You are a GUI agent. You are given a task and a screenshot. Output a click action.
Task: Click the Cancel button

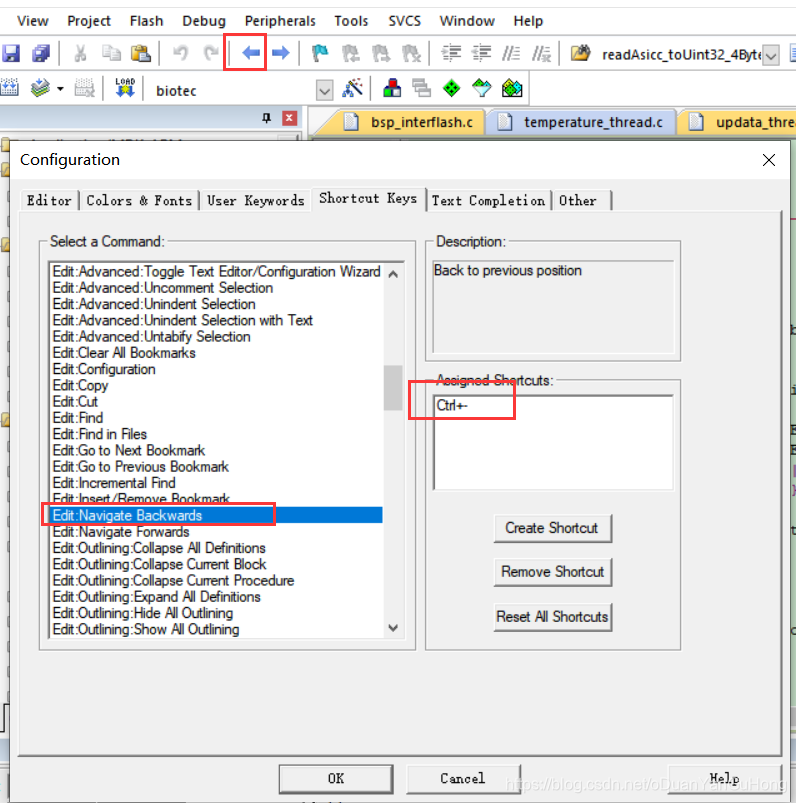pyautogui.click(x=463, y=779)
